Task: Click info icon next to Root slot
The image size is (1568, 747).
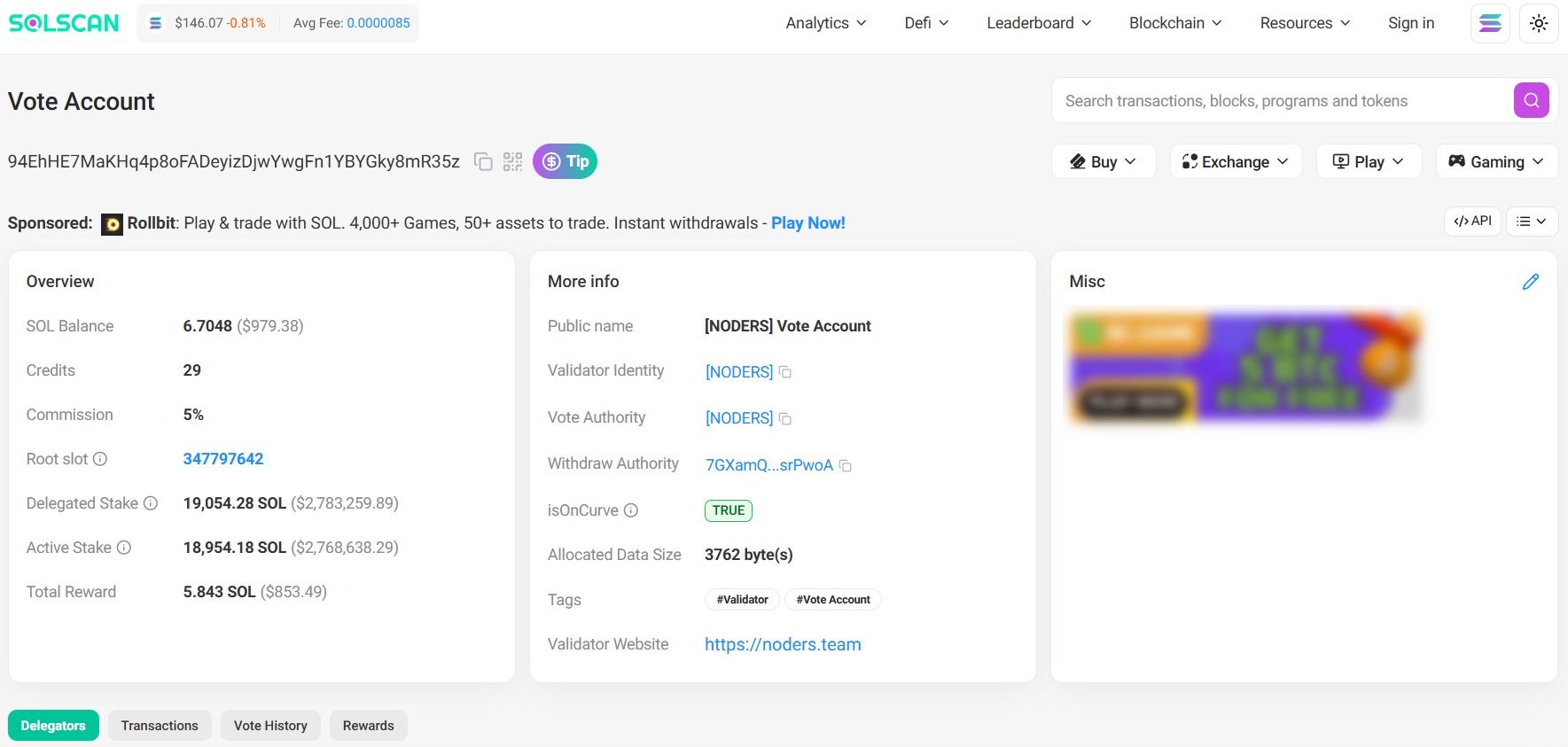Action: click(100, 459)
